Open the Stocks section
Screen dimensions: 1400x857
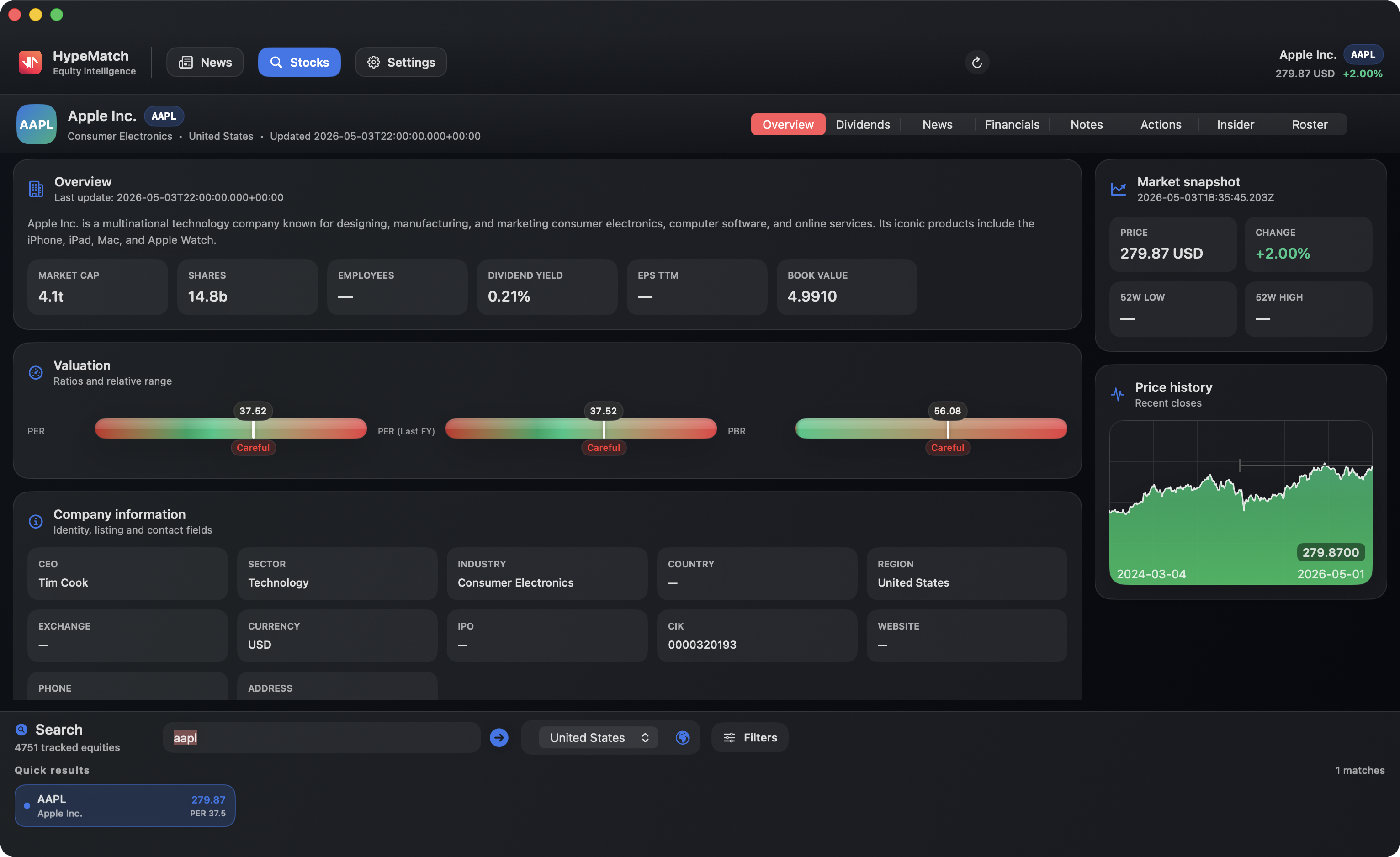[x=299, y=62]
